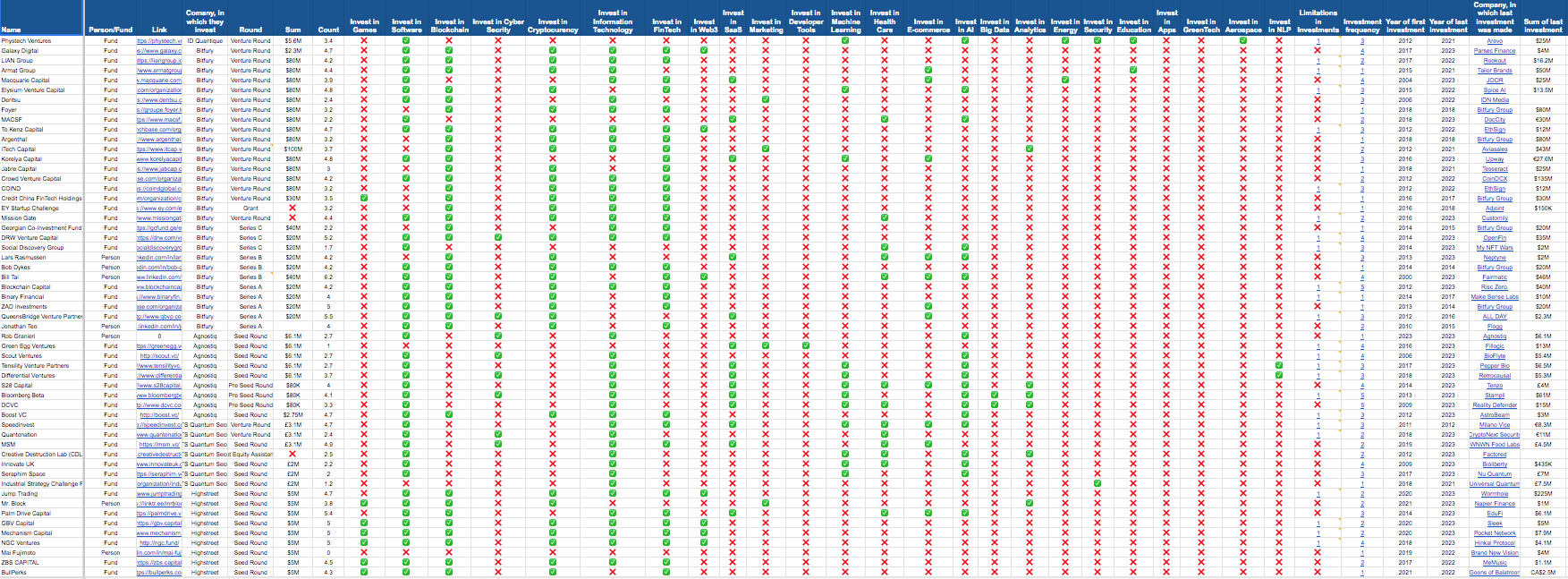
Task: Follow the Parsec Finance company link
Action: click(1495, 51)
